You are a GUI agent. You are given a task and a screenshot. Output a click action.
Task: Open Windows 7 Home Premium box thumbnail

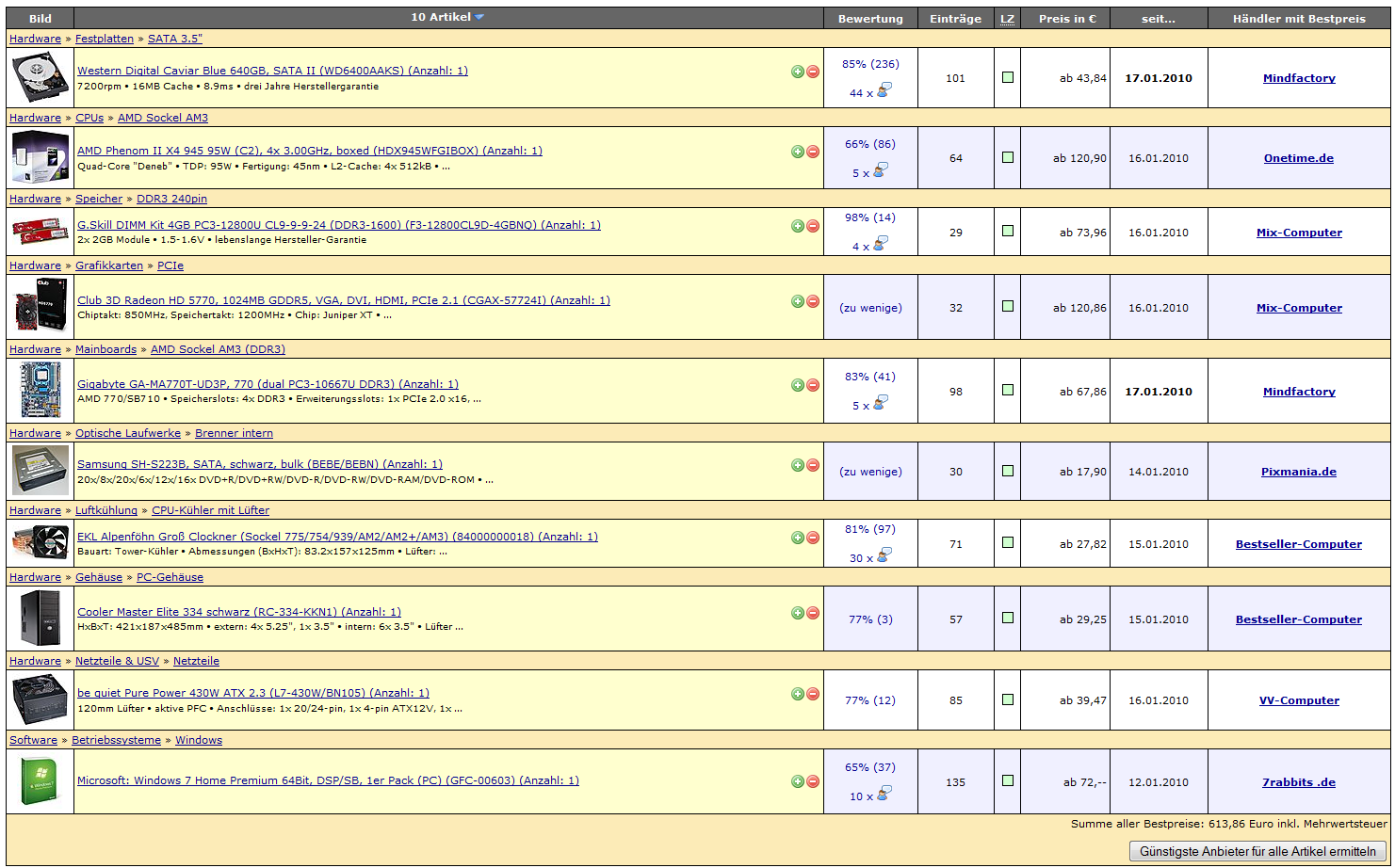click(x=40, y=781)
